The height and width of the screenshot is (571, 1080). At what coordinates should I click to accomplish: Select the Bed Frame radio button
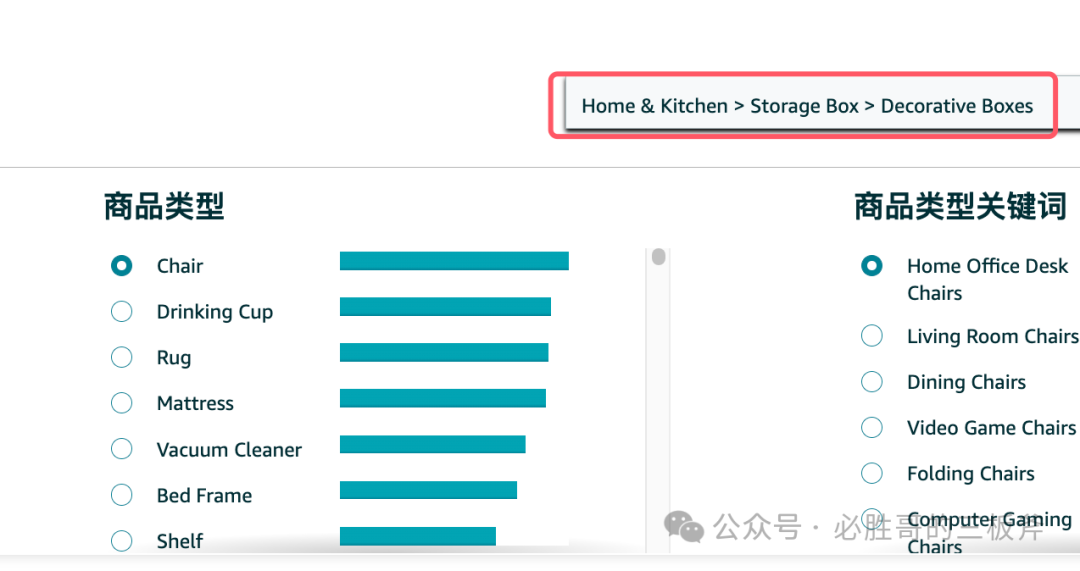point(122,496)
